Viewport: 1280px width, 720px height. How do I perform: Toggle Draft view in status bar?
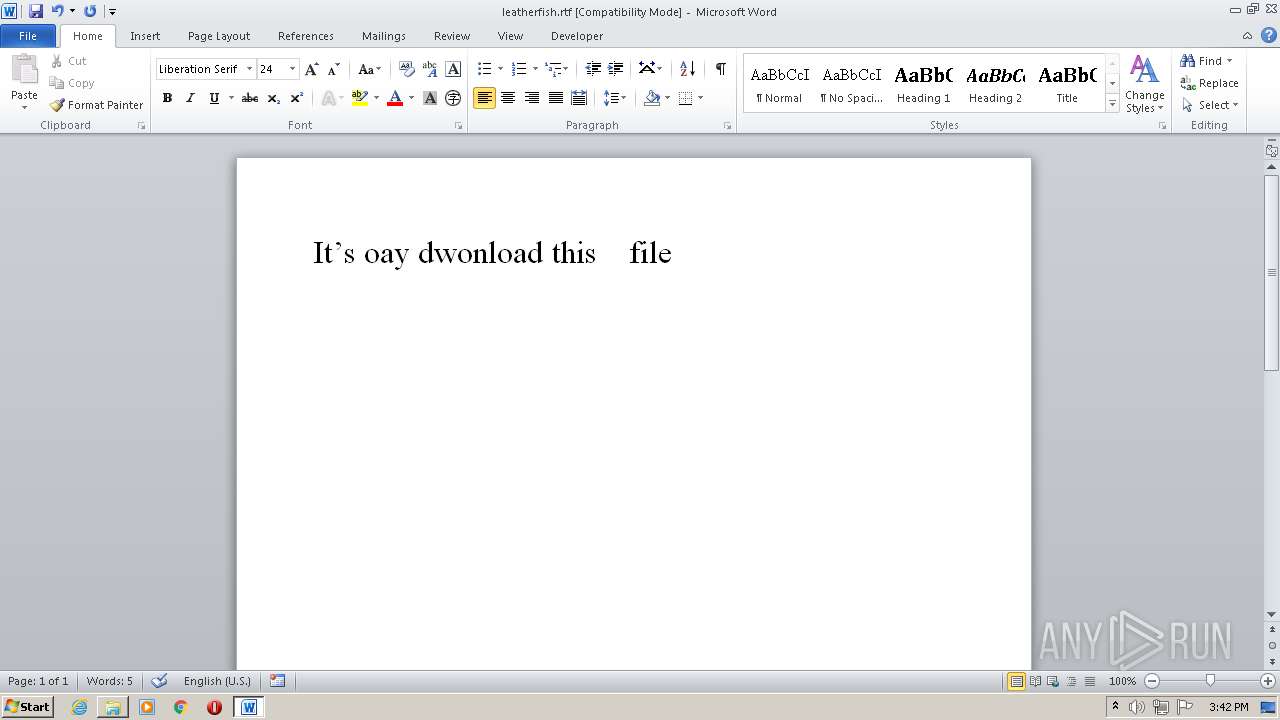[x=1089, y=681]
